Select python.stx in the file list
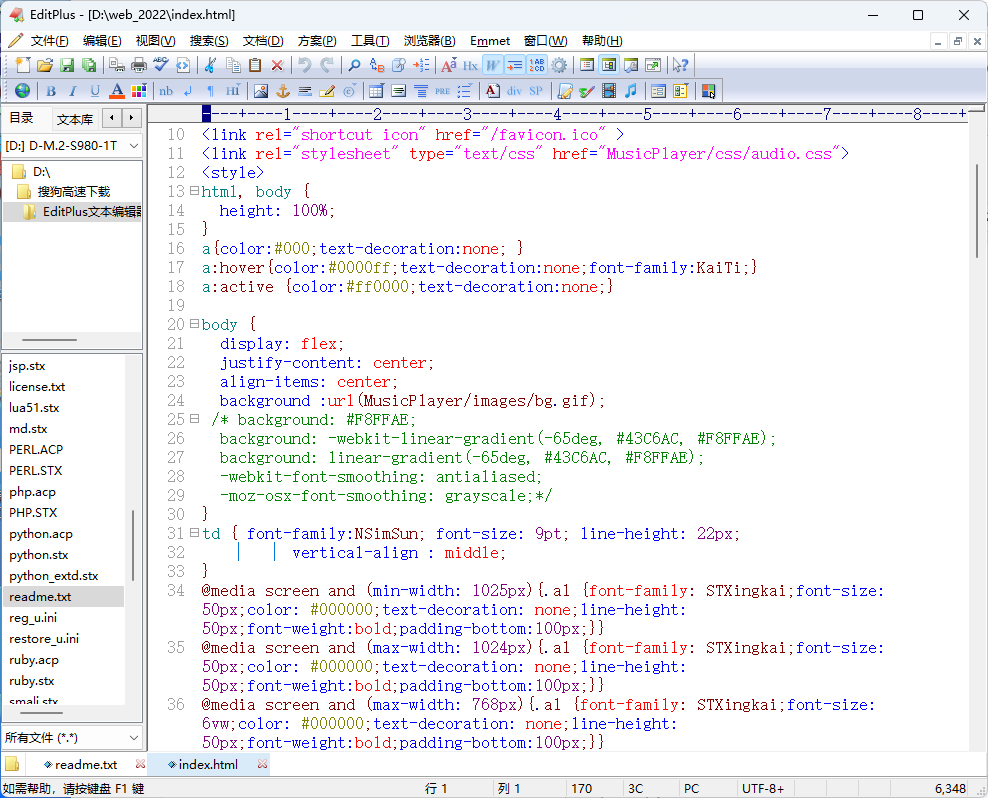The height and width of the screenshot is (798, 988). point(38,555)
